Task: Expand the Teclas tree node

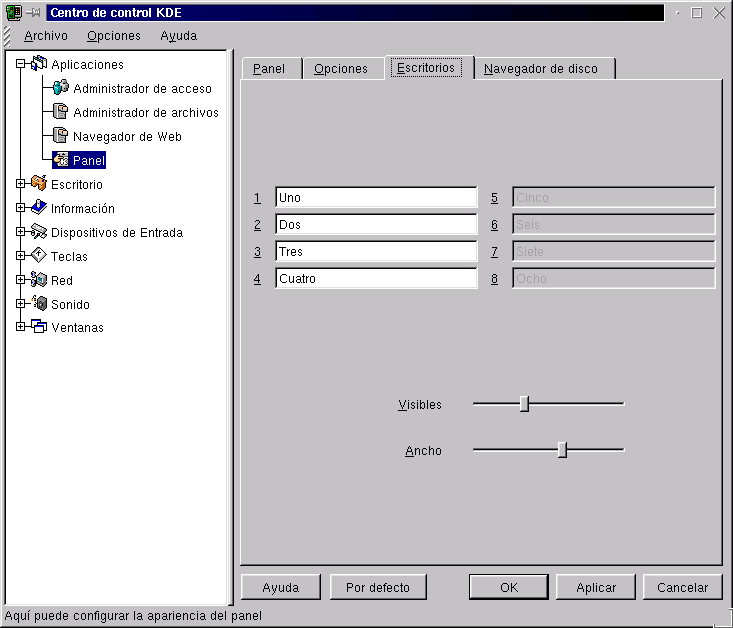Action: click(x=20, y=256)
